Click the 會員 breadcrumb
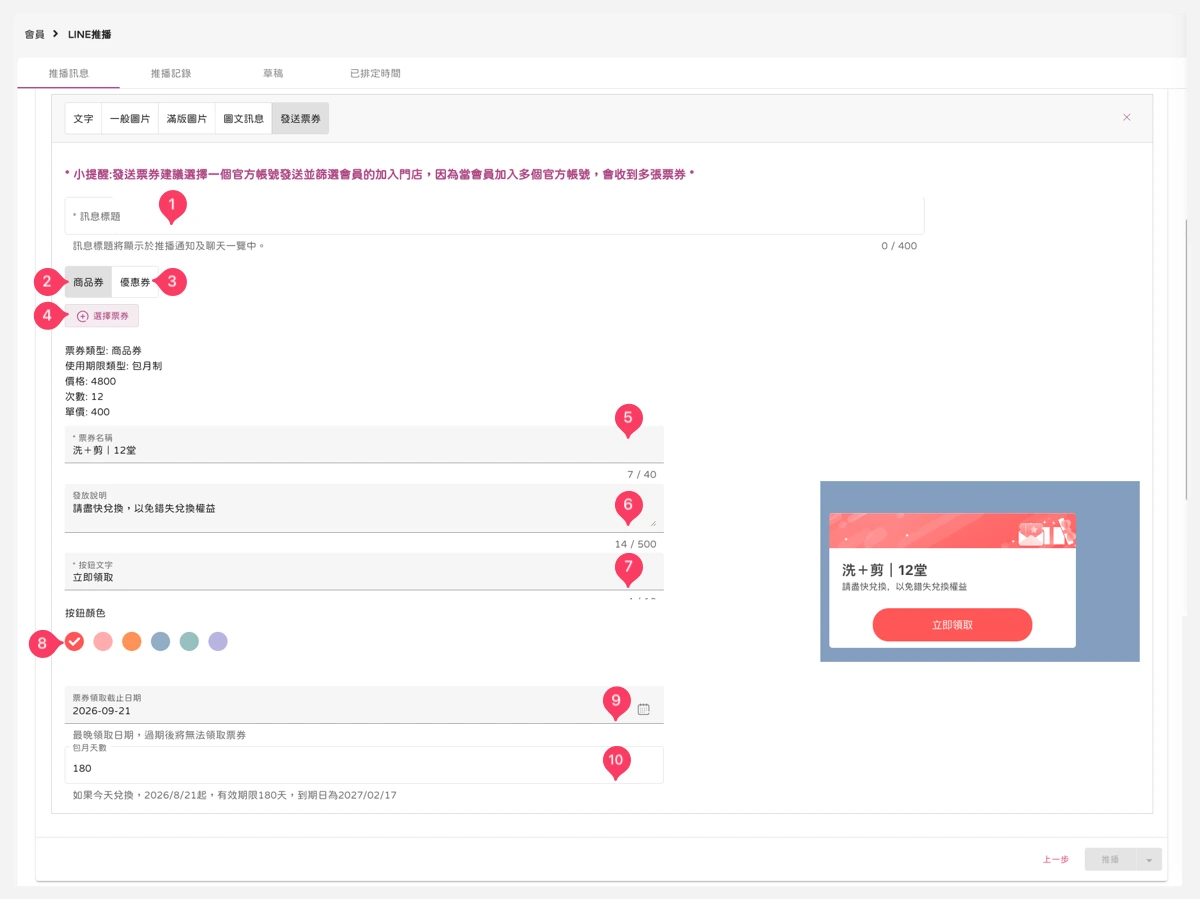Viewport: 1200px width, 899px height. 35,34
